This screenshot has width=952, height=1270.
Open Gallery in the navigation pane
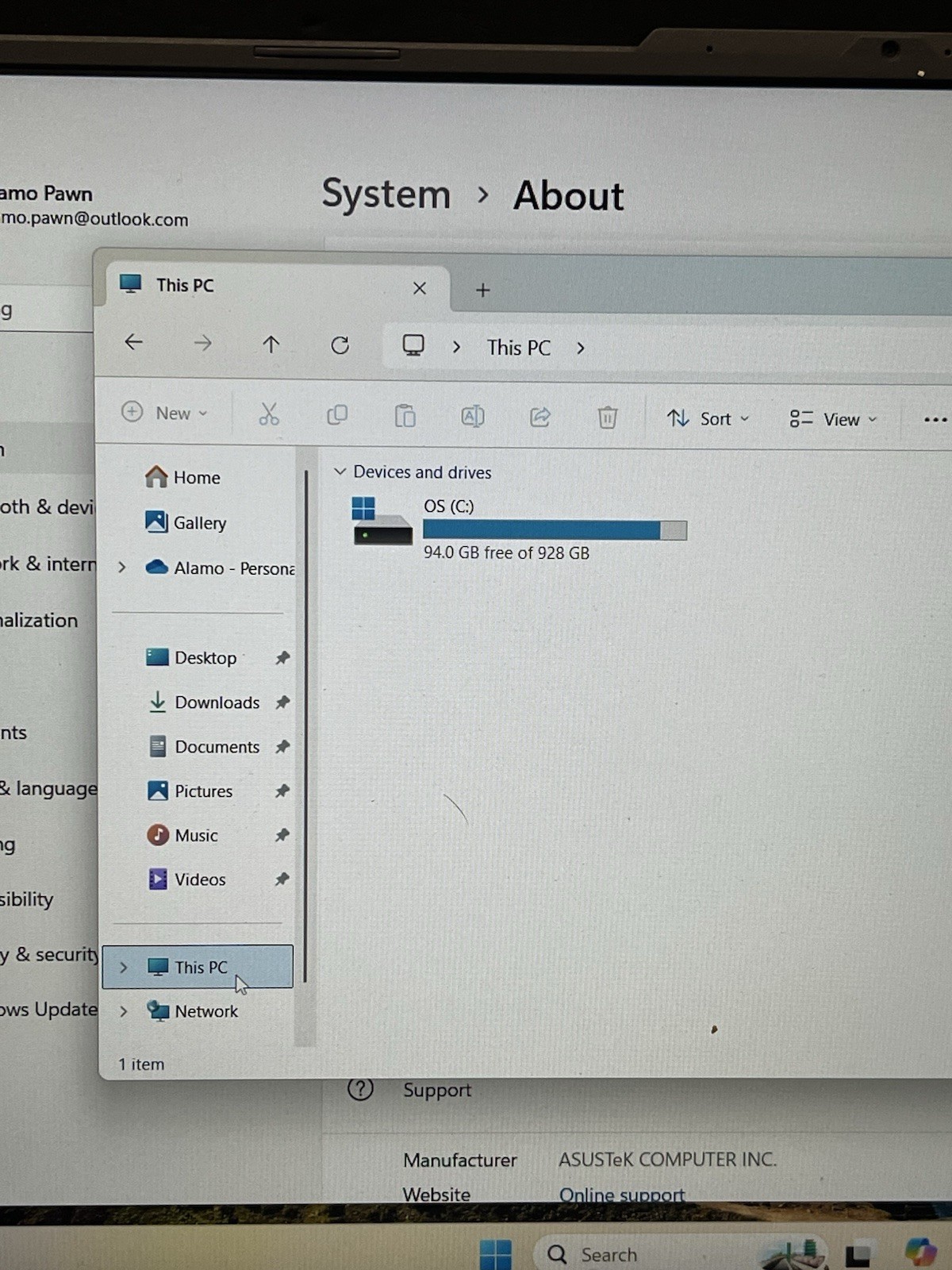(x=186, y=522)
